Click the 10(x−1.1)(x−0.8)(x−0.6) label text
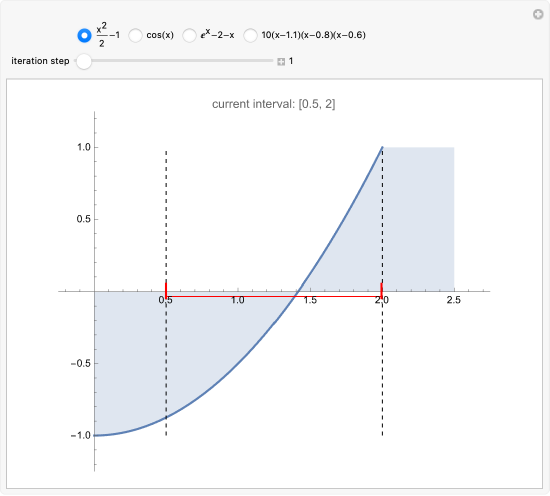The image size is (550, 496). tap(314, 35)
